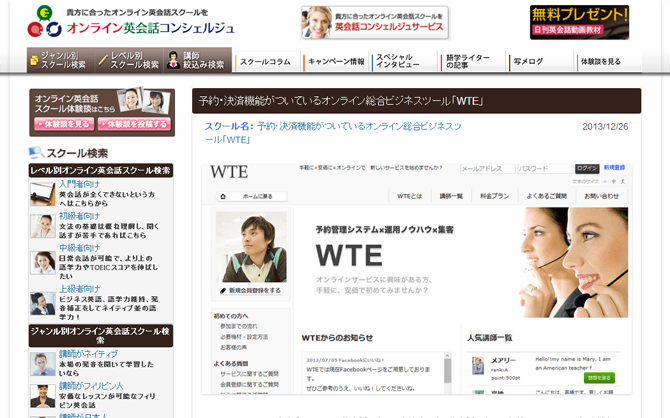Click the 初級者向け woman thumbnail
670x418 pixels.
click(43, 226)
